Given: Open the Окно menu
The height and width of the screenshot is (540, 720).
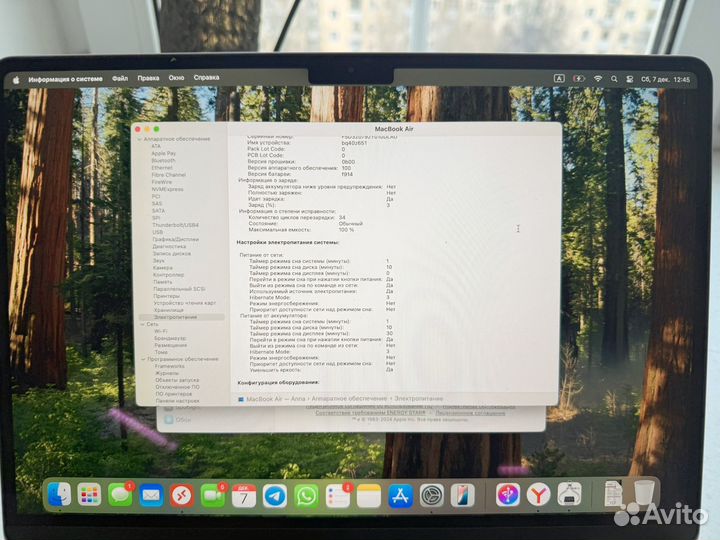Looking at the screenshot, I should [176, 78].
